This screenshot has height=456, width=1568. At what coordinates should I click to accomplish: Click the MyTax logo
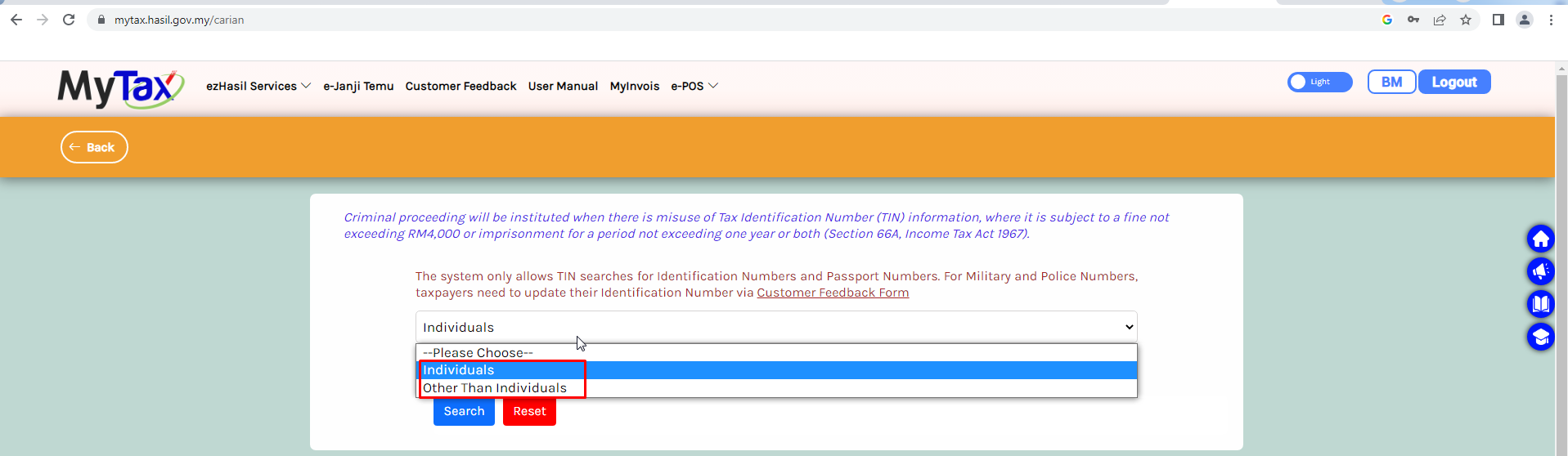click(120, 87)
